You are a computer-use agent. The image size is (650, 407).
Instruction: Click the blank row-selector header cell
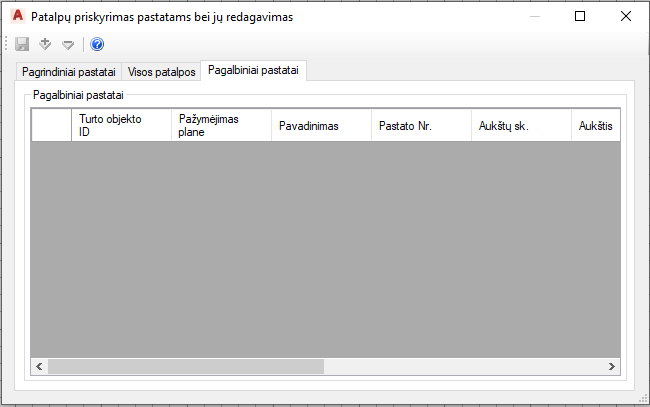point(51,125)
